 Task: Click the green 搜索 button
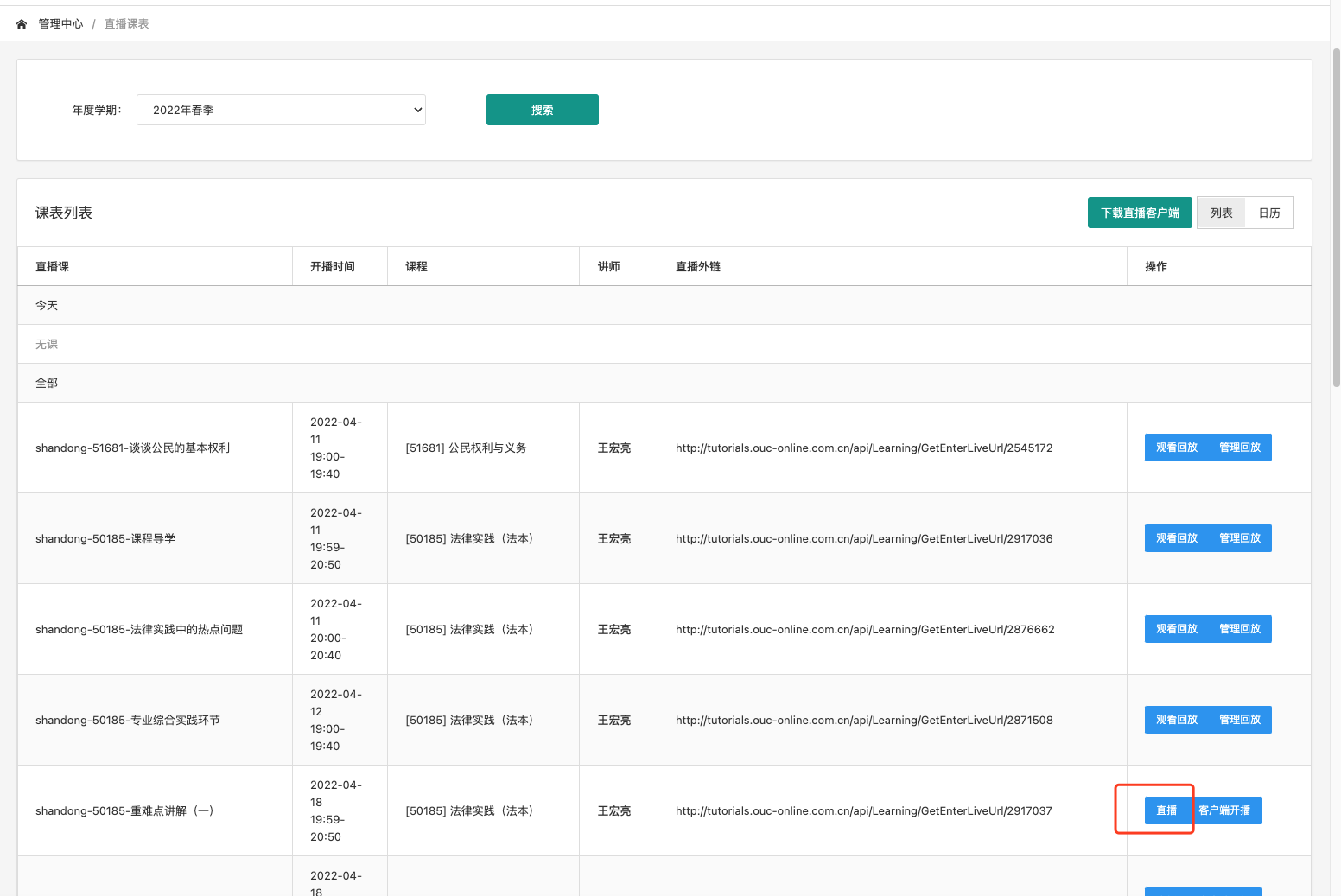click(543, 110)
